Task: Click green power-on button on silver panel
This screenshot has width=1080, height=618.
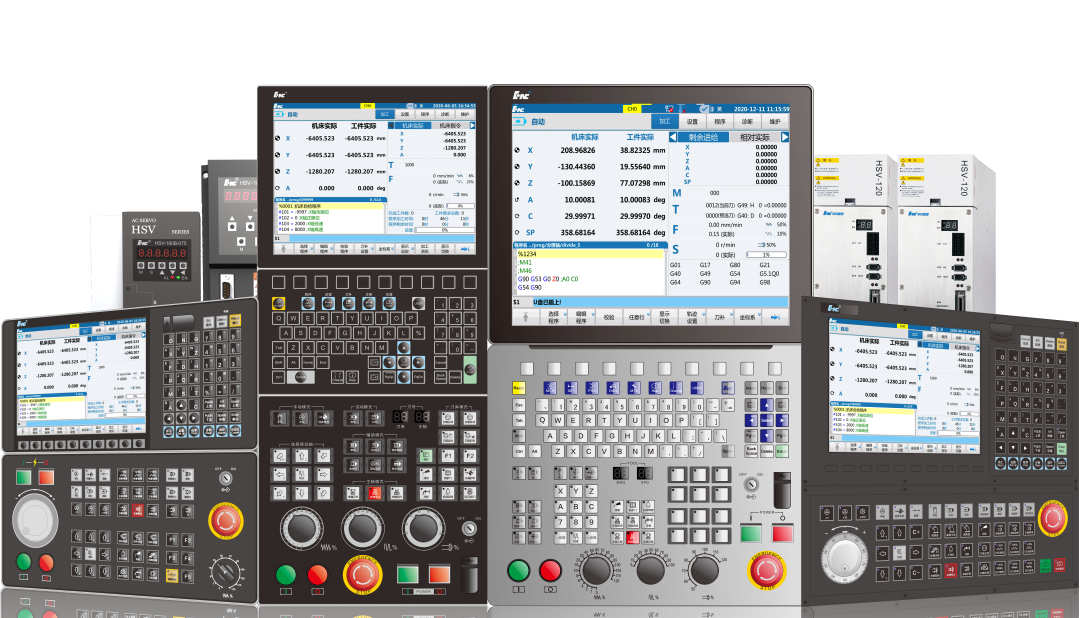Action: [x=751, y=534]
